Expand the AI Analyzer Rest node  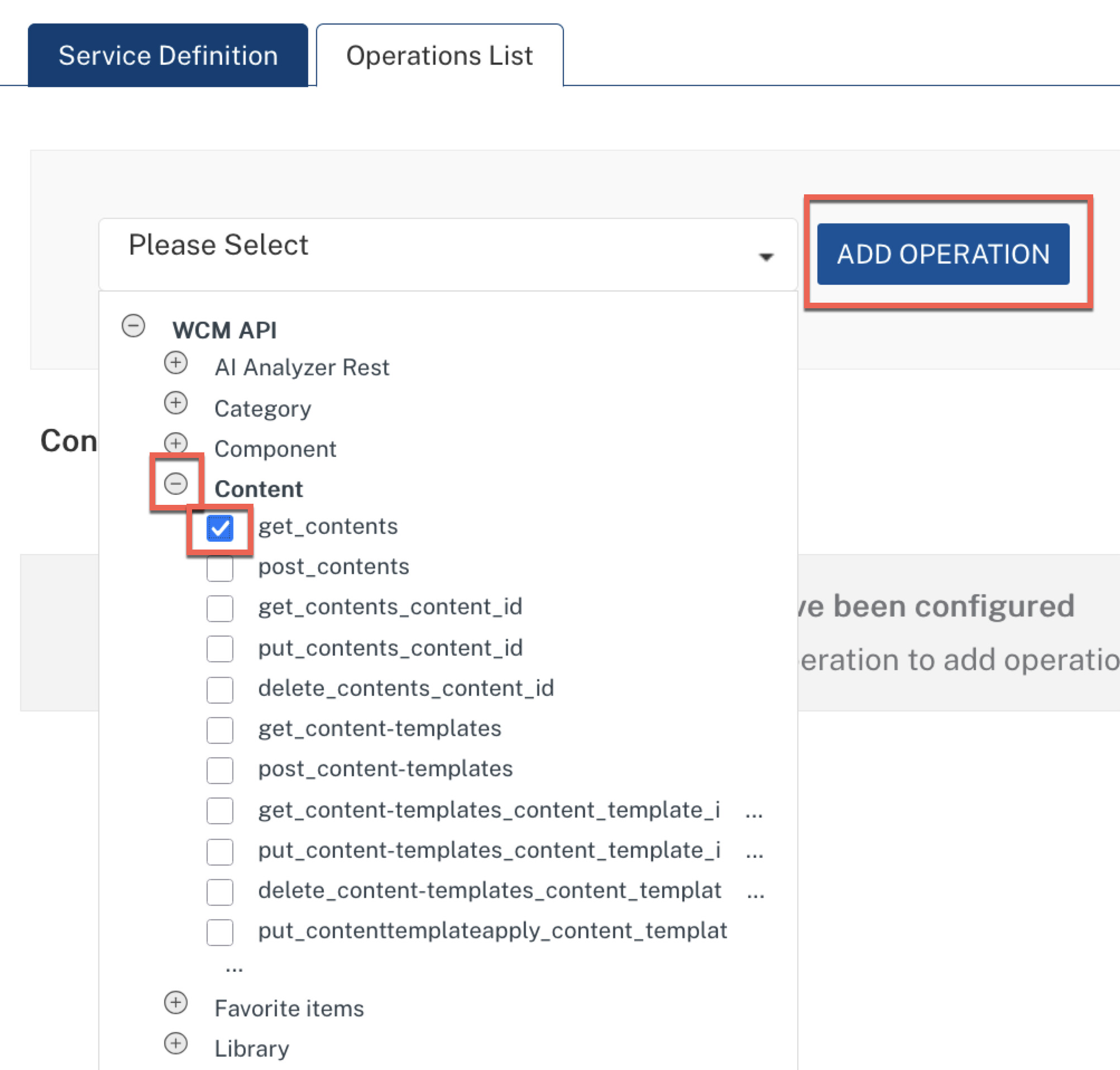(x=176, y=363)
